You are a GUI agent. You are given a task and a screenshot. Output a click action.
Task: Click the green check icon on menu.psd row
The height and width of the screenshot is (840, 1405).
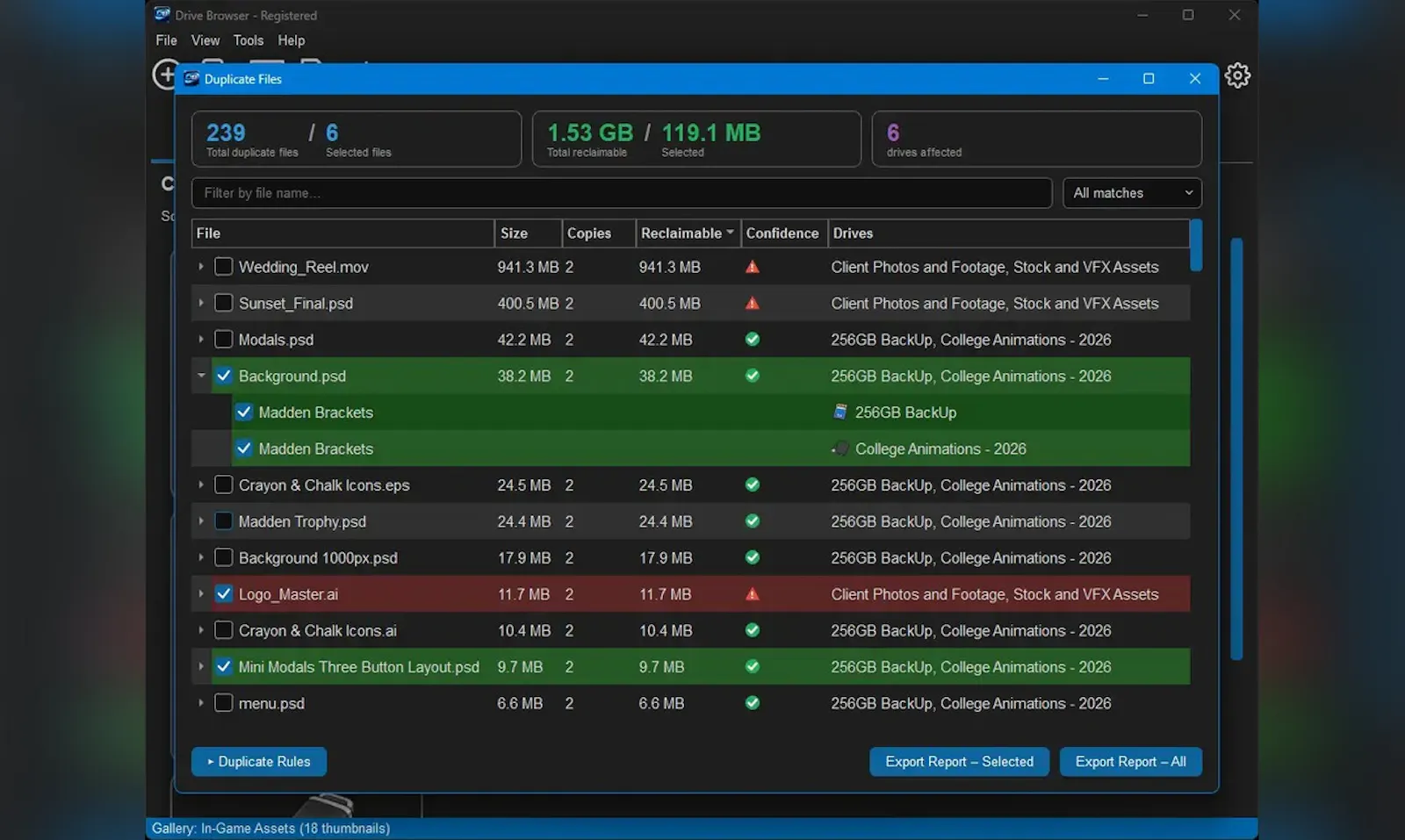tap(753, 703)
